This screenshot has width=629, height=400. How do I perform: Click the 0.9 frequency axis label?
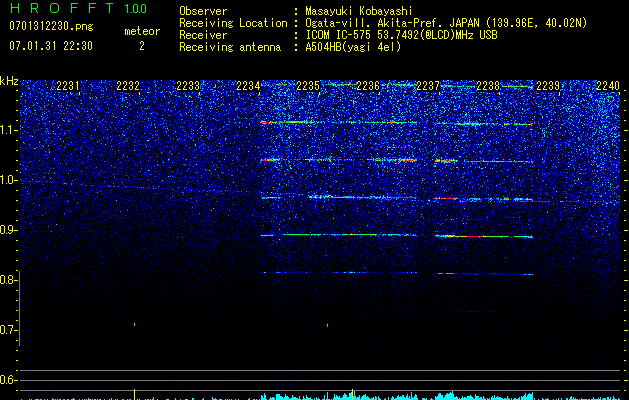(x=8, y=230)
